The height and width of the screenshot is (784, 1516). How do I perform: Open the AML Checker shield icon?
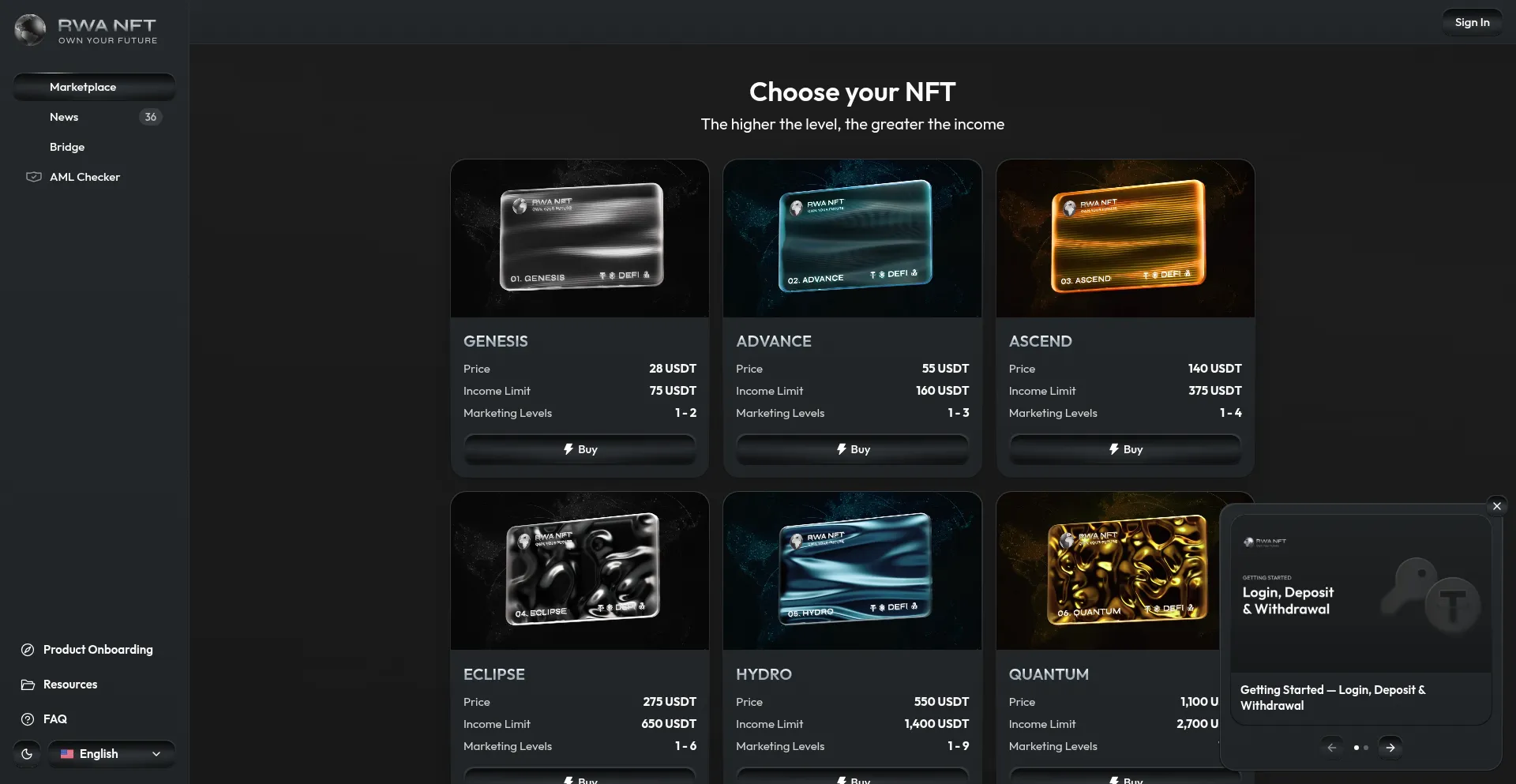(x=34, y=177)
